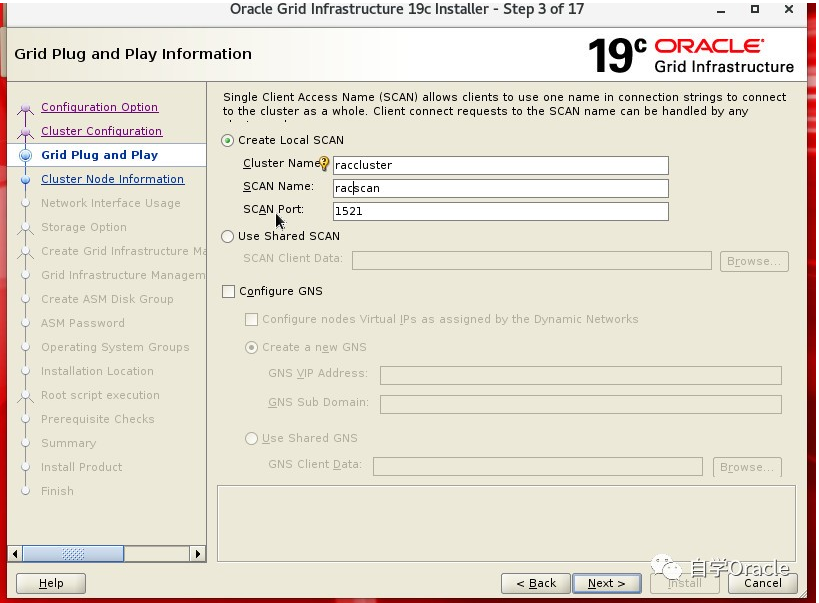This screenshot has width=819, height=603.
Task: Select the Use Shared SCAN option
Action: pos(227,237)
